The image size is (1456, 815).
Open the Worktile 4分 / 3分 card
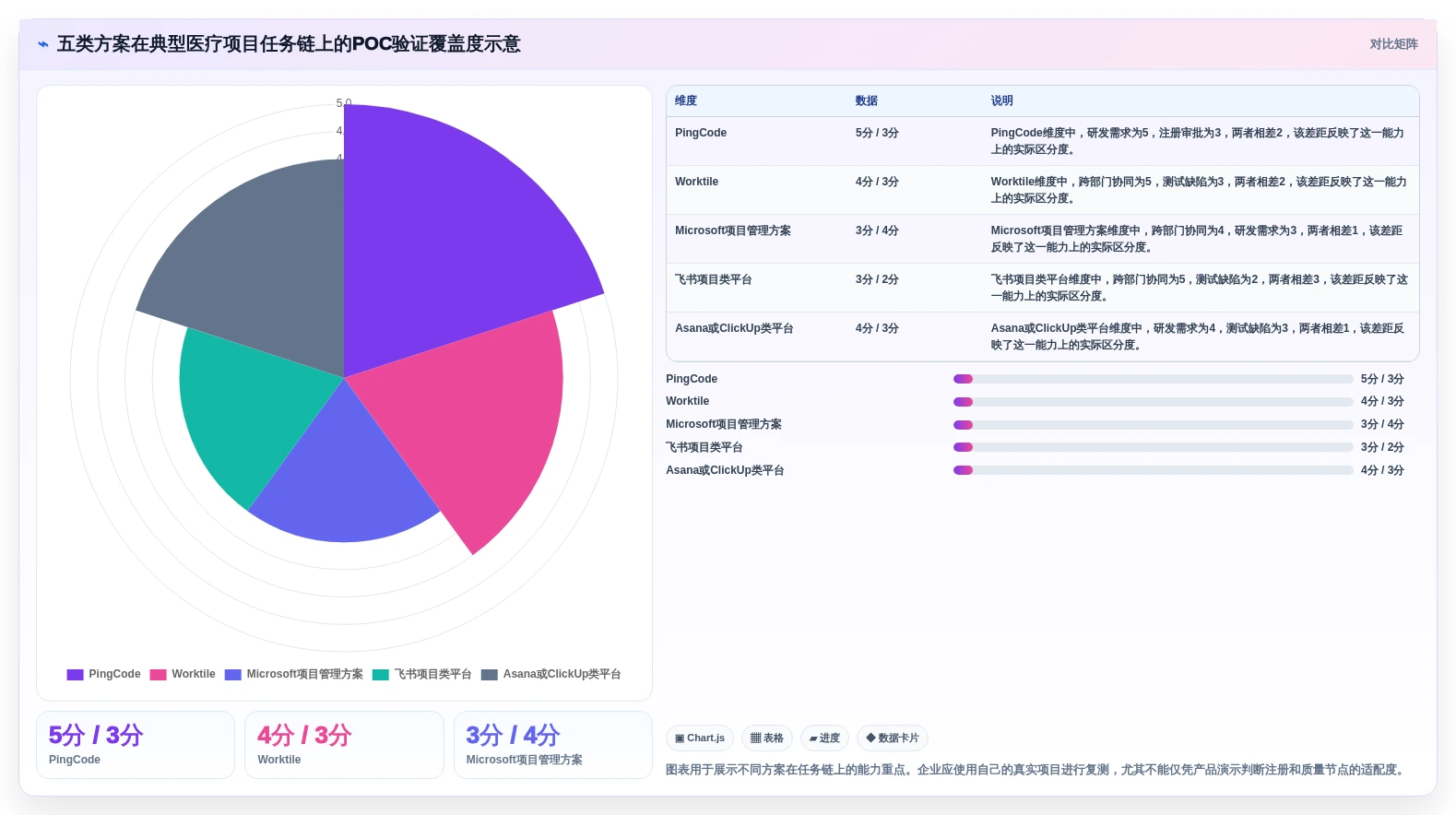point(344,745)
